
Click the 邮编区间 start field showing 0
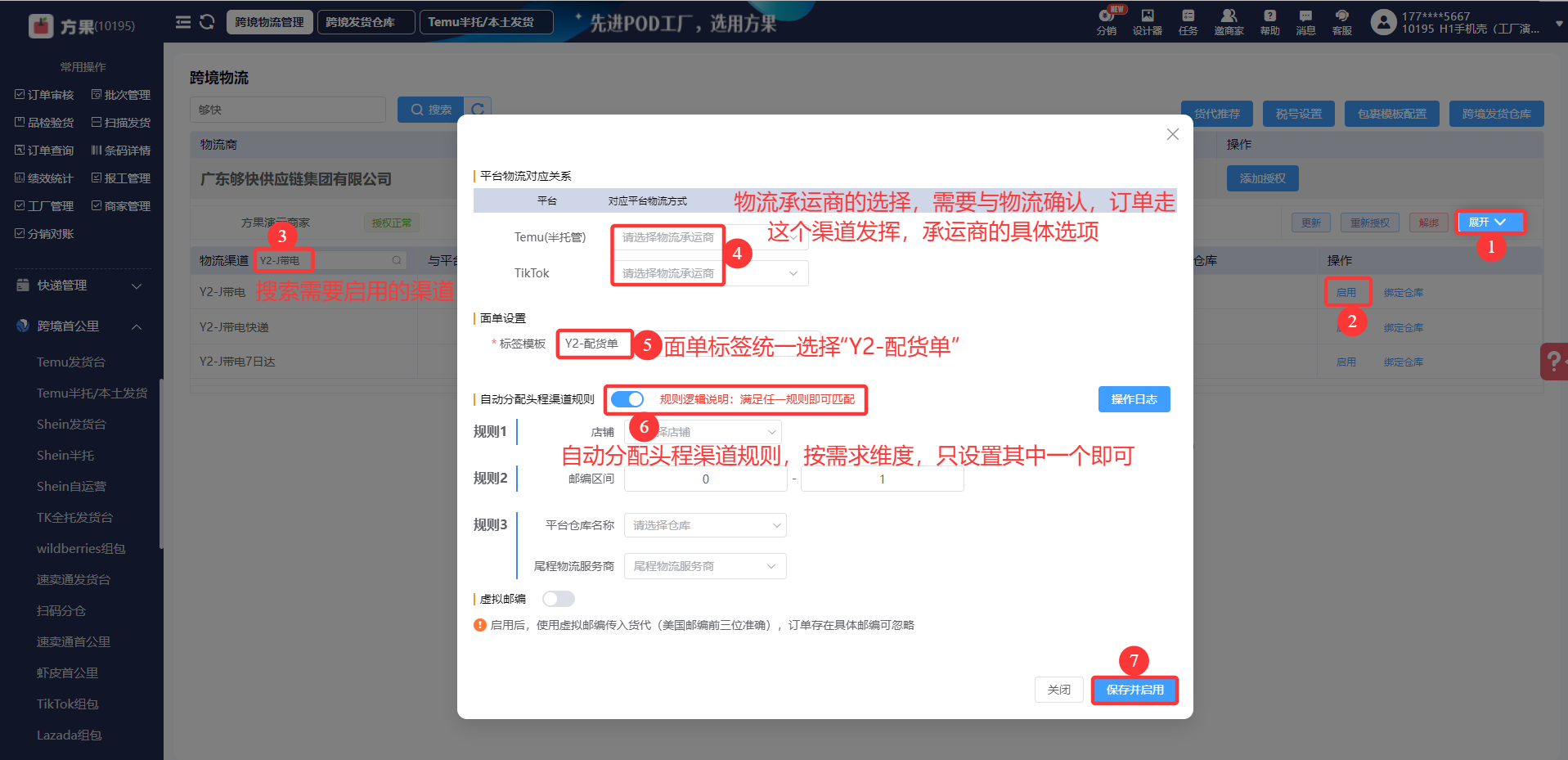pyautogui.click(x=706, y=479)
